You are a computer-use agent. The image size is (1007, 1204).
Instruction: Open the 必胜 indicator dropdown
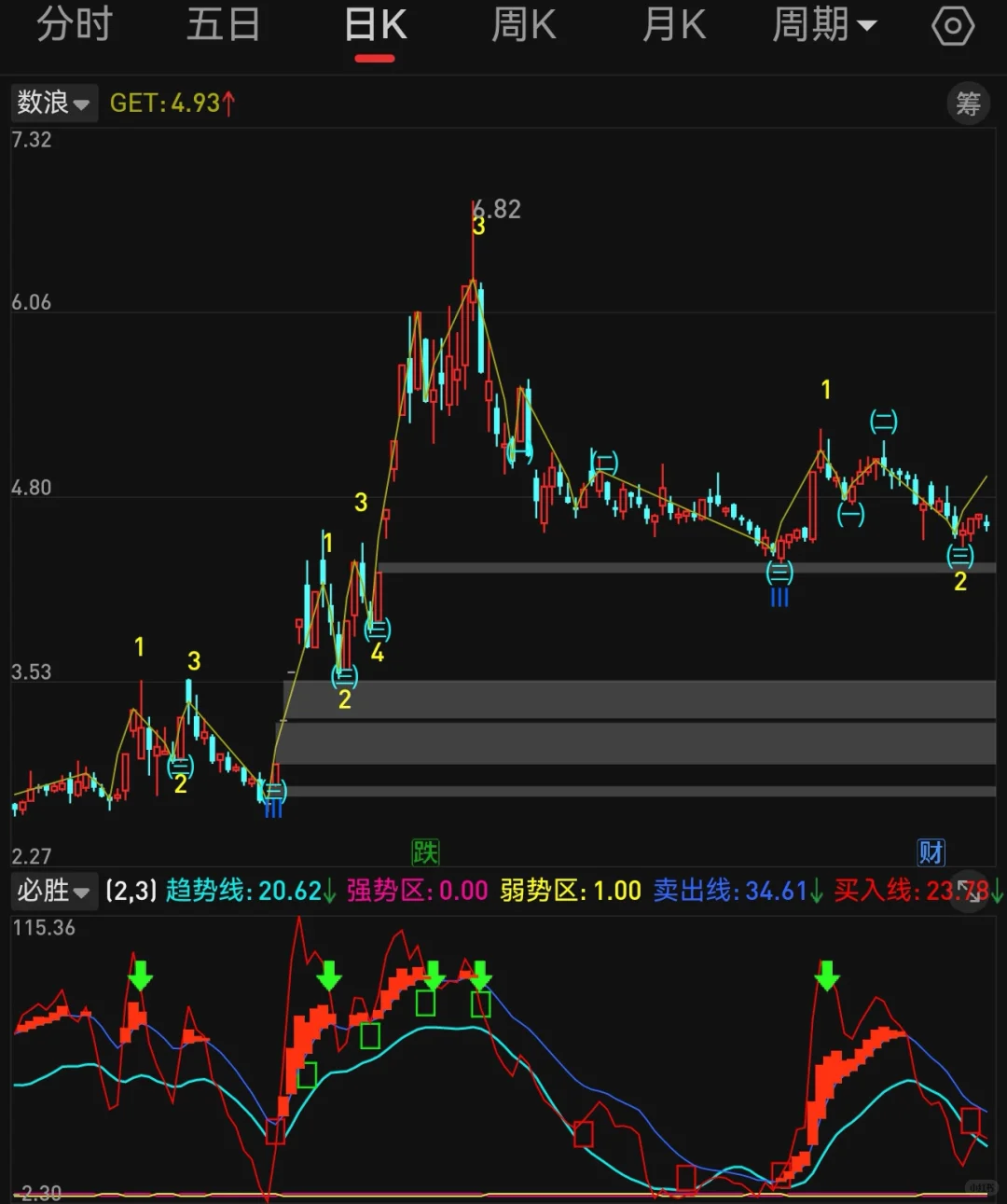click(x=54, y=891)
